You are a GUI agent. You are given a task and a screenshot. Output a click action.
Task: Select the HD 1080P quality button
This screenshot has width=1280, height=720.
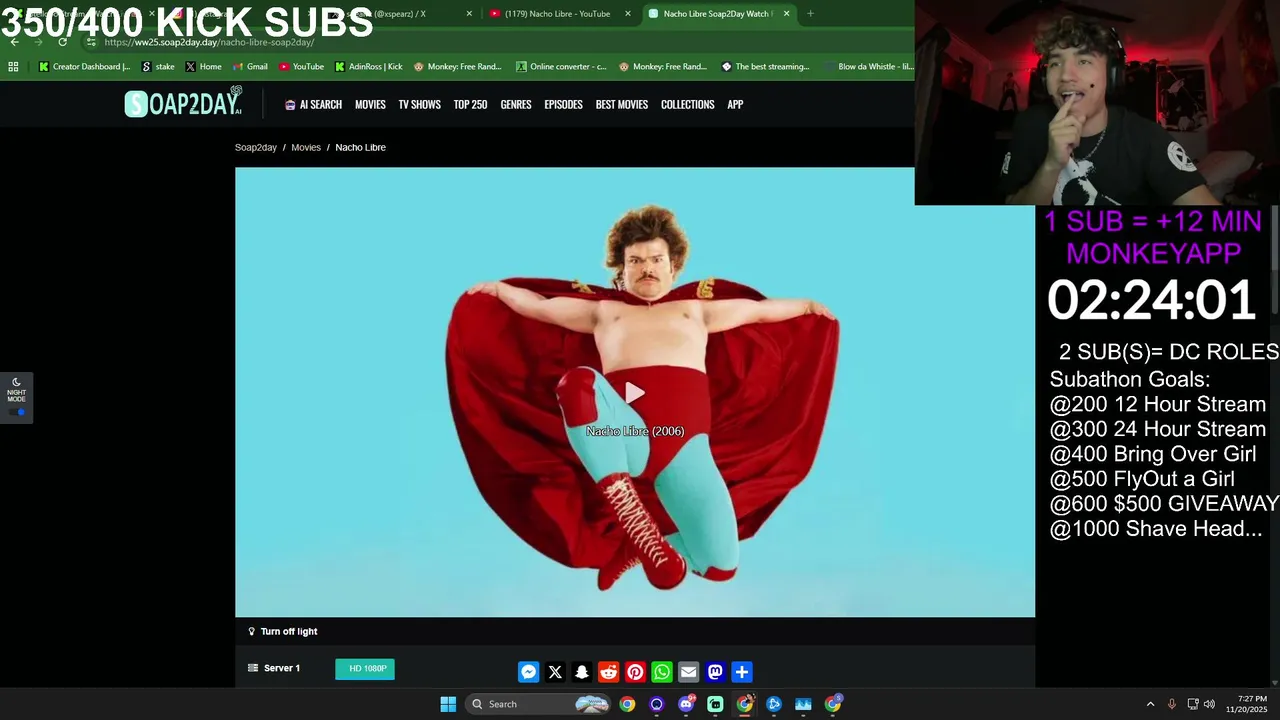[367, 668]
